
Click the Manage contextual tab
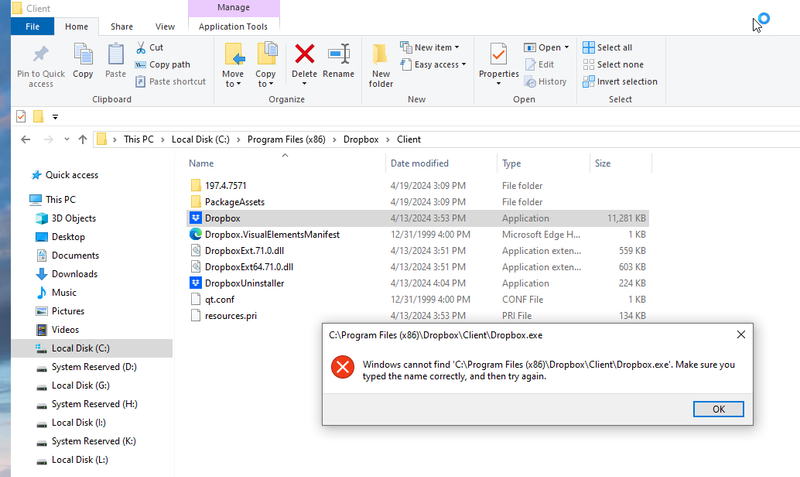234,8
